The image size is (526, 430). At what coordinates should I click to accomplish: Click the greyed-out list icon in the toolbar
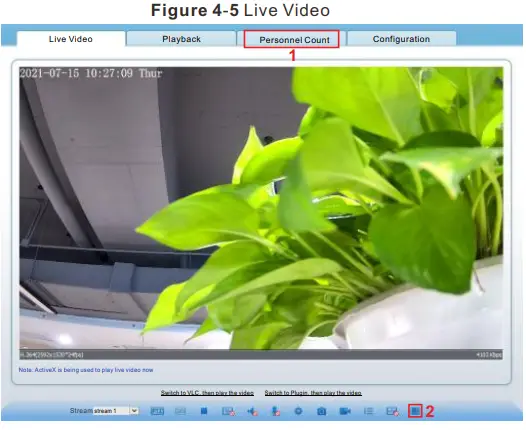[x=368, y=411]
